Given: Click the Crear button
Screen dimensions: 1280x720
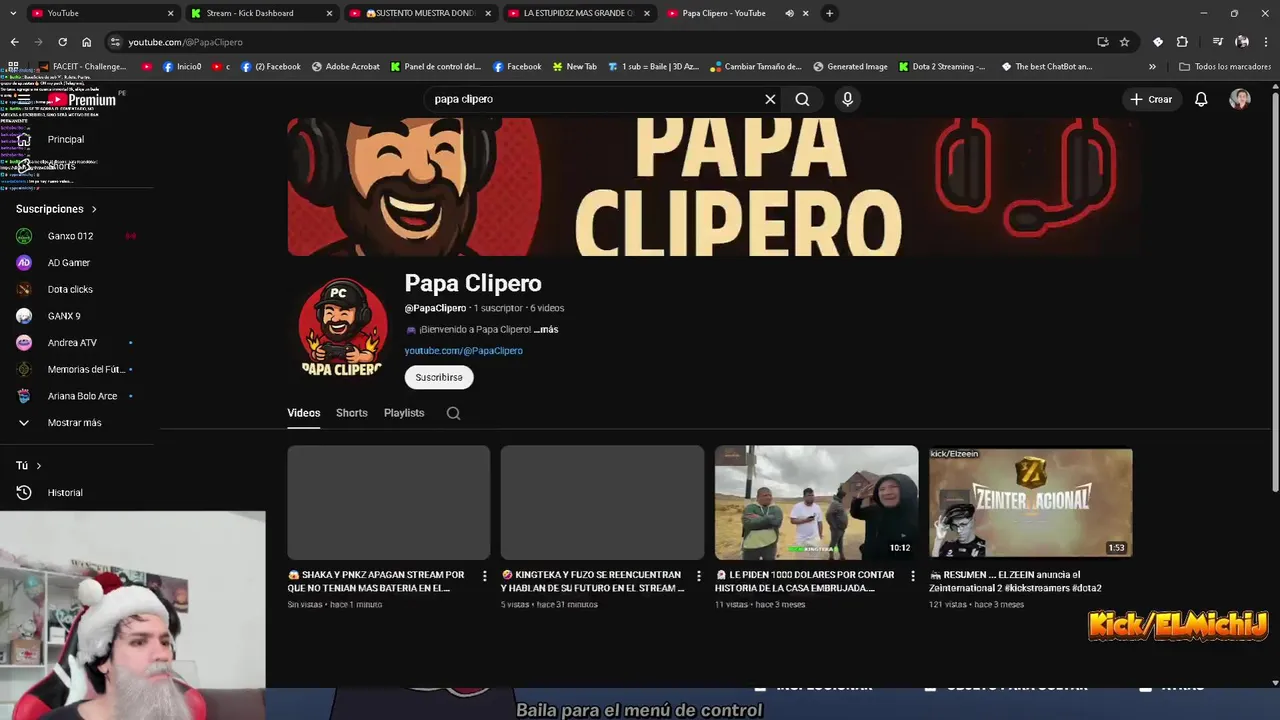Looking at the screenshot, I should tap(1151, 99).
